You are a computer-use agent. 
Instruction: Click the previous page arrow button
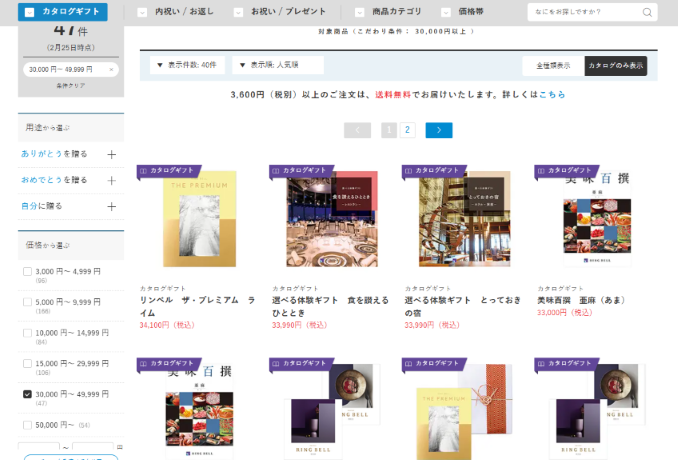[357, 130]
